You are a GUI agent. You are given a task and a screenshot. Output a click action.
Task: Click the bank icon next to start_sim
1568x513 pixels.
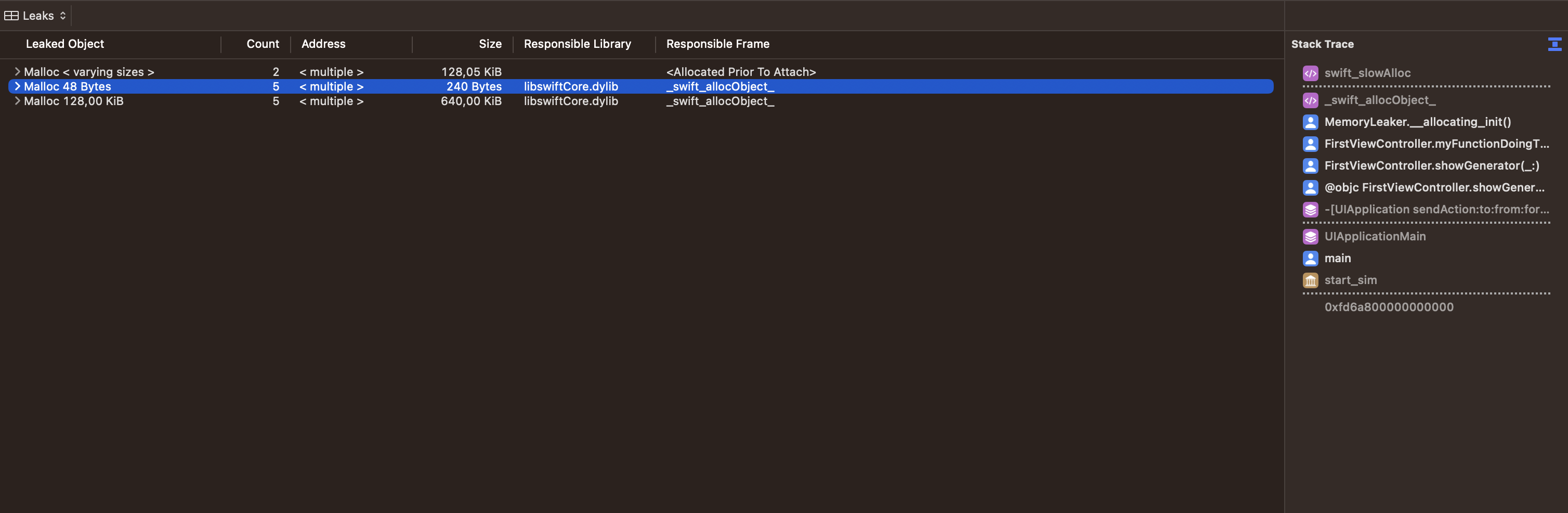1311,280
